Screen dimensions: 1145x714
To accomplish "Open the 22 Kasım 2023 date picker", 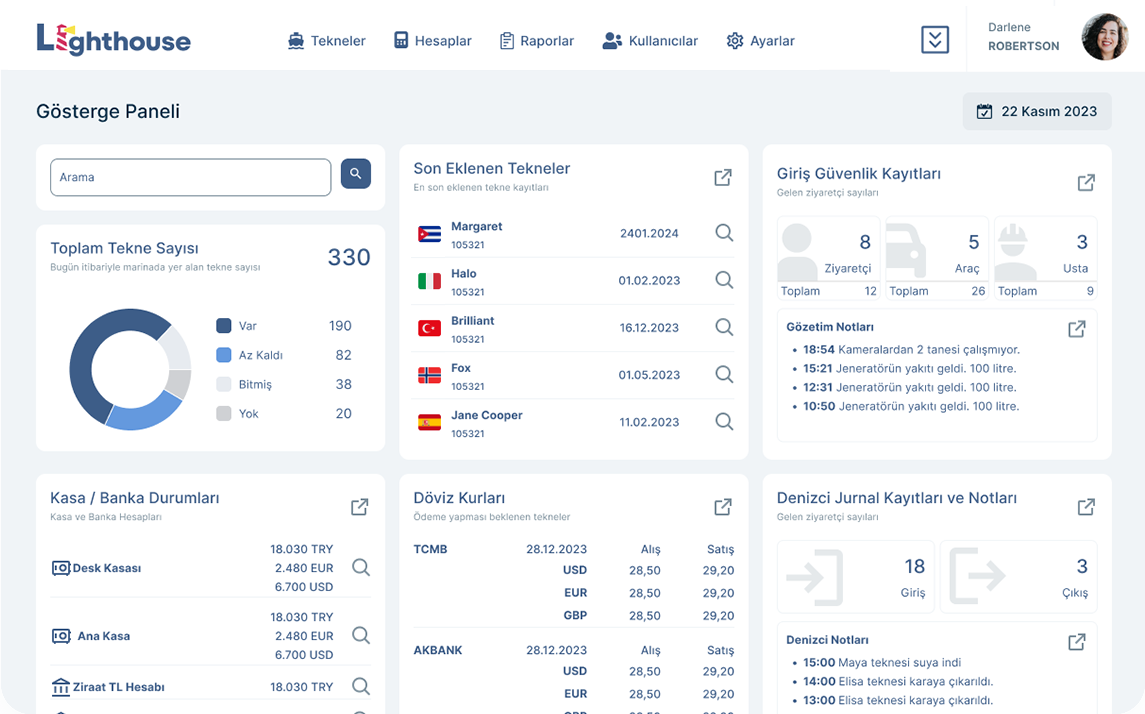I will point(1037,111).
